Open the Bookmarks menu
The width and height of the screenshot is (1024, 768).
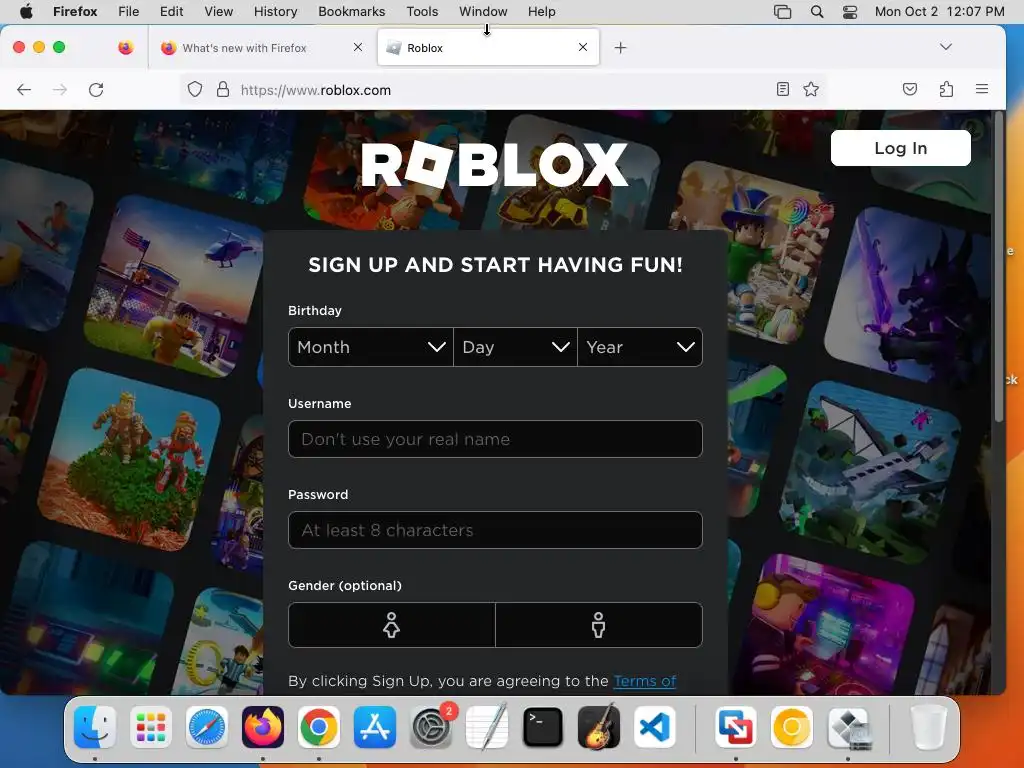352,12
